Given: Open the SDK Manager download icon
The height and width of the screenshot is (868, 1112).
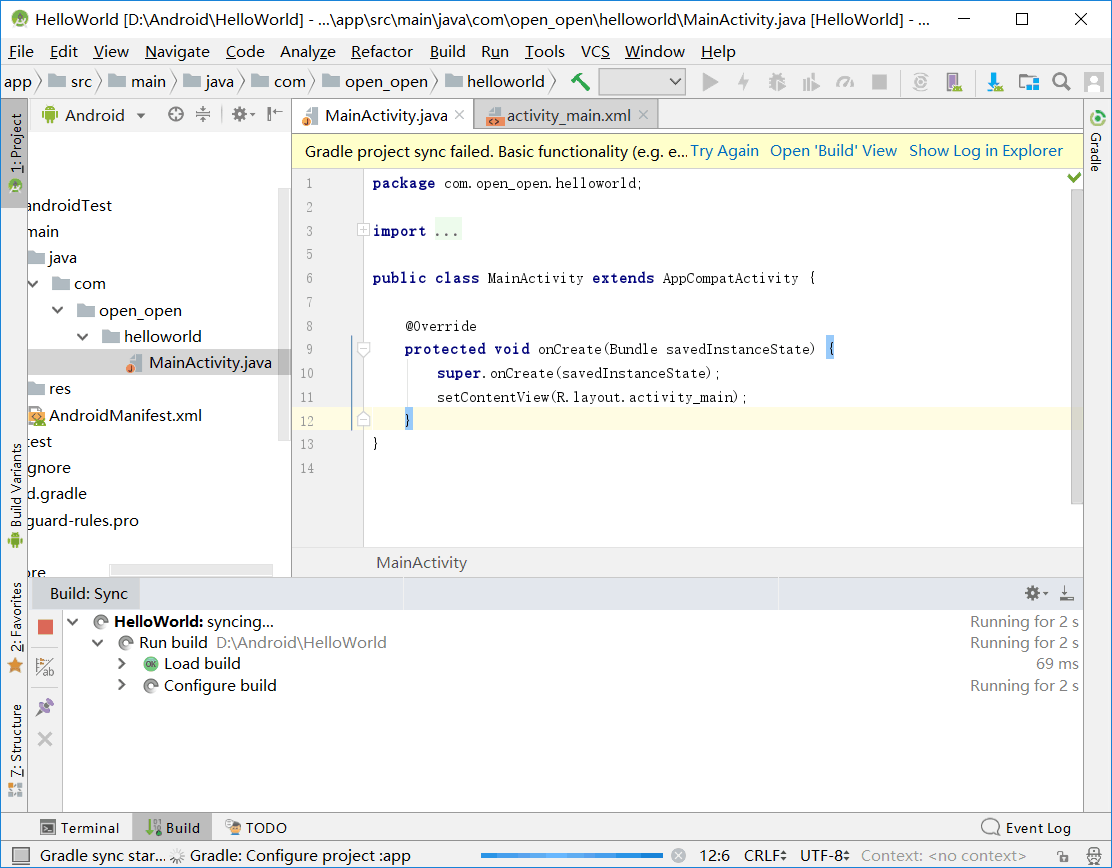Looking at the screenshot, I should click(x=995, y=82).
